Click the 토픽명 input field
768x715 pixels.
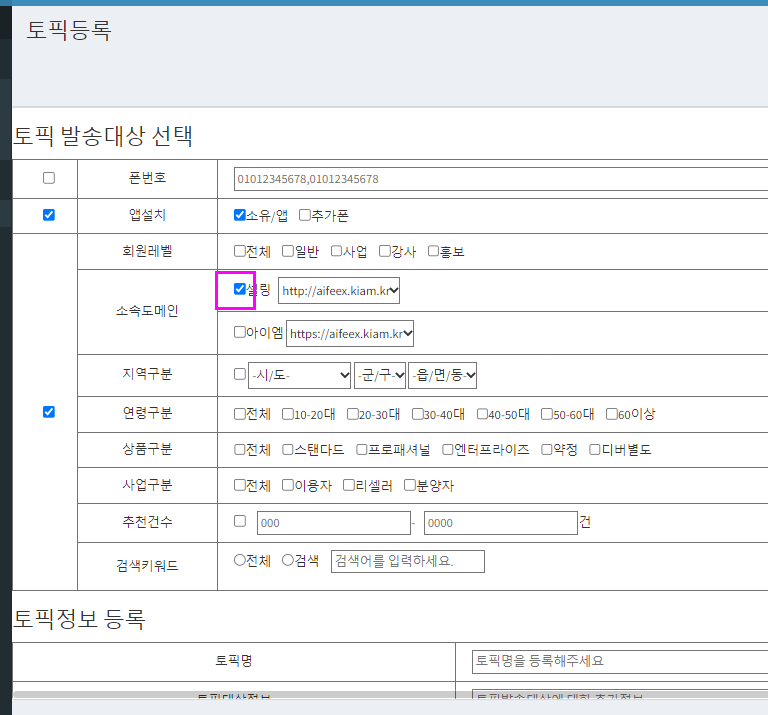[x=618, y=661]
